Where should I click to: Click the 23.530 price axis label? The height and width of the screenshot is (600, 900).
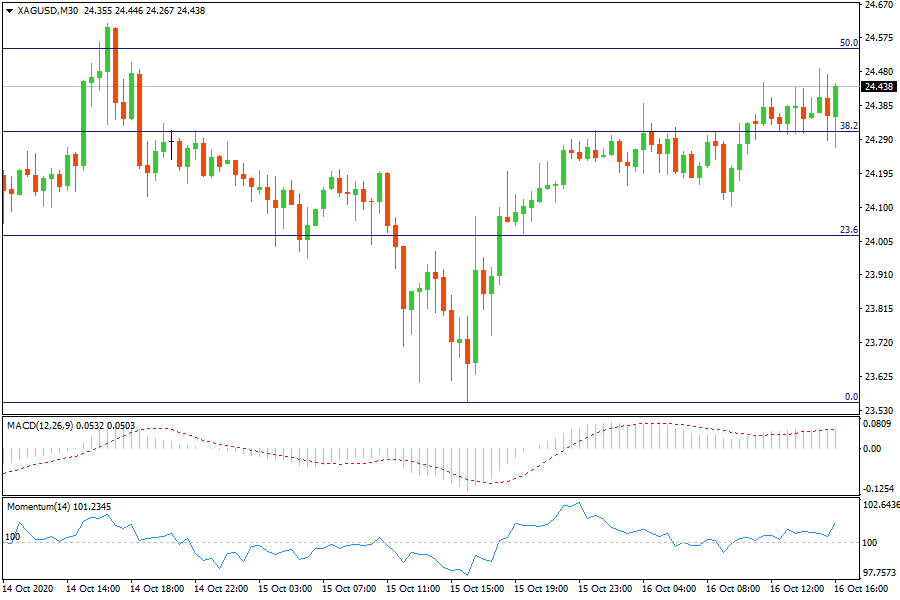tap(879, 411)
